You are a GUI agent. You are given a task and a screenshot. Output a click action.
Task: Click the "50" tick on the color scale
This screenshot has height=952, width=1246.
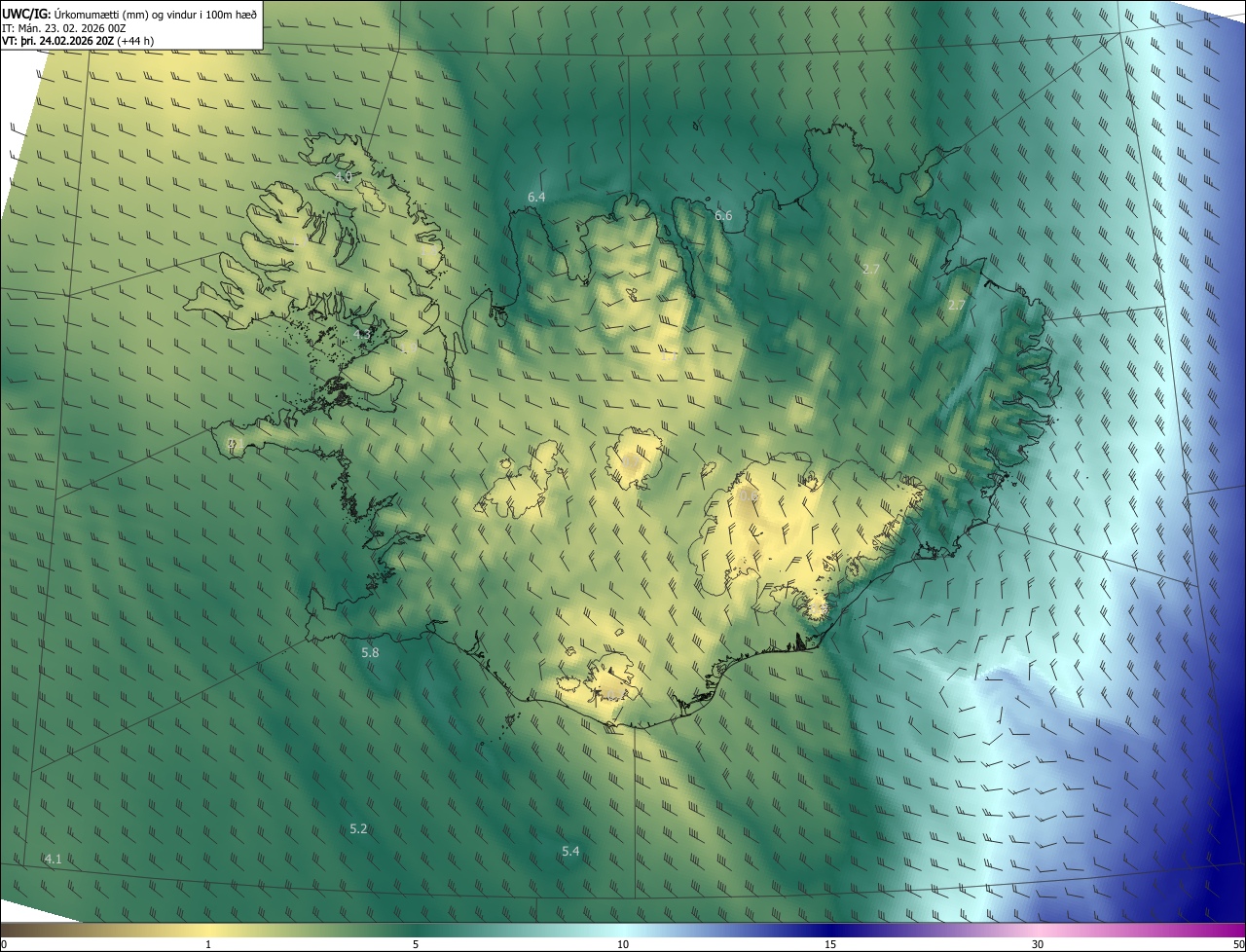tap(1237, 945)
